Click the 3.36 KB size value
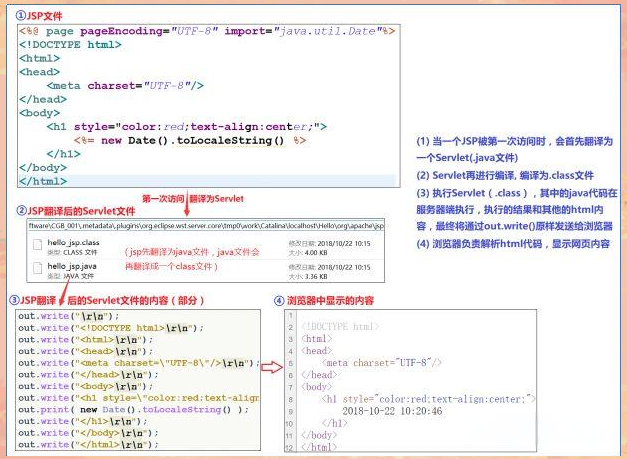The image size is (627, 459). pyautogui.click(x=316, y=276)
